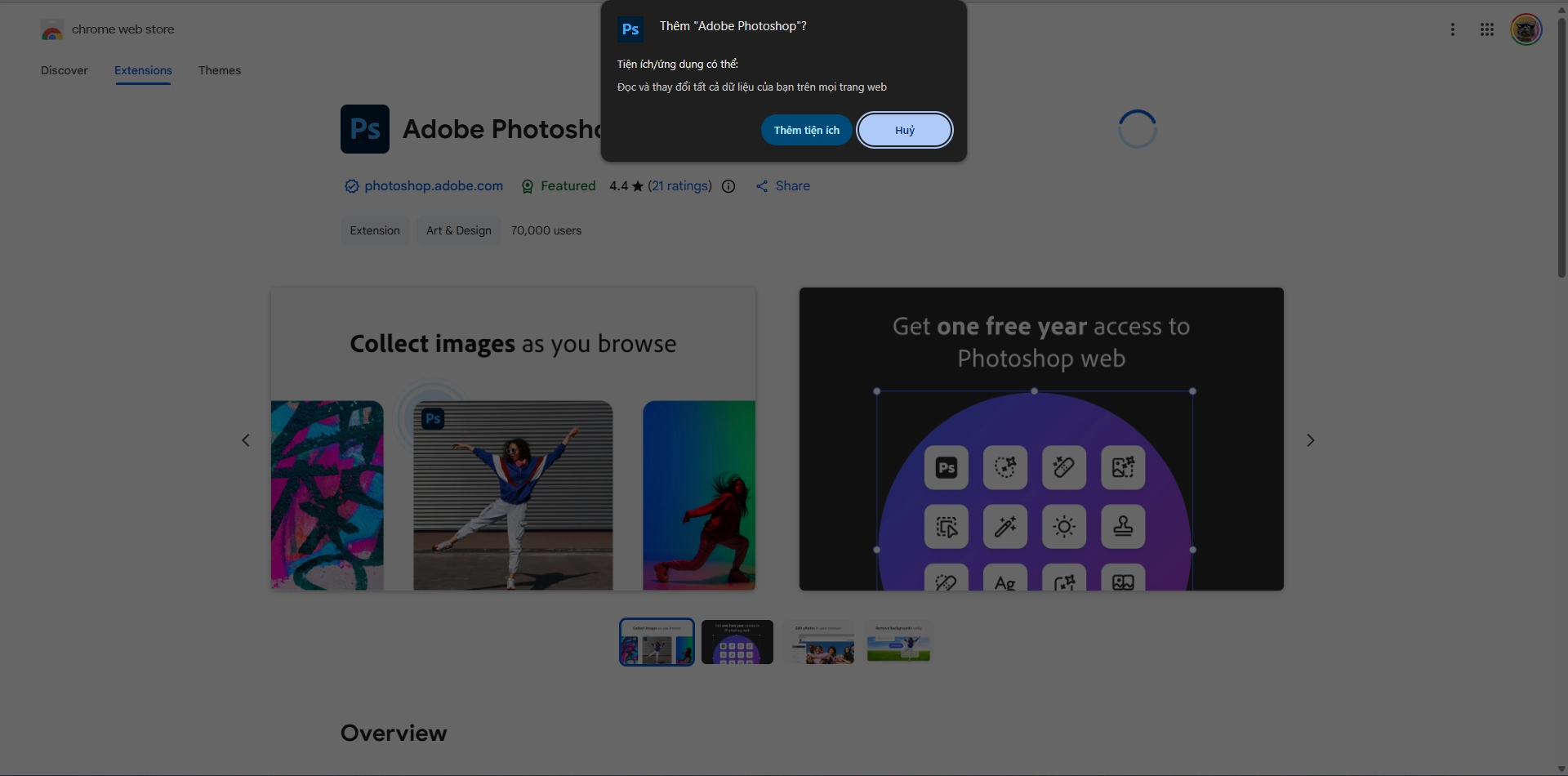Switch to the Themes tab
The height and width of the screenshot is (776, 1568).
pyautogui.click(x=220, y=71)
